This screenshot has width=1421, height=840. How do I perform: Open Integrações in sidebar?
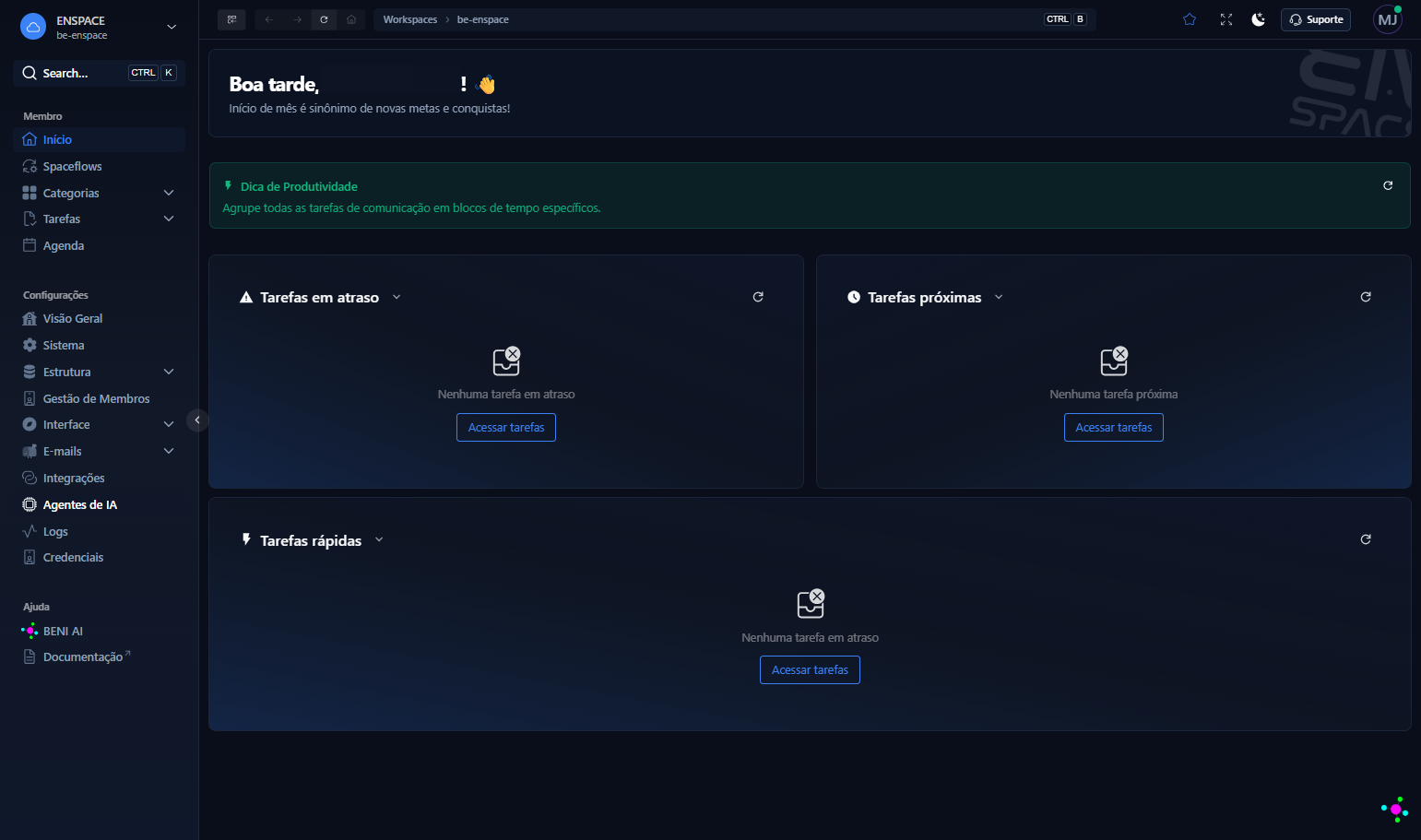pyautogui.click(x=100, y=478)
